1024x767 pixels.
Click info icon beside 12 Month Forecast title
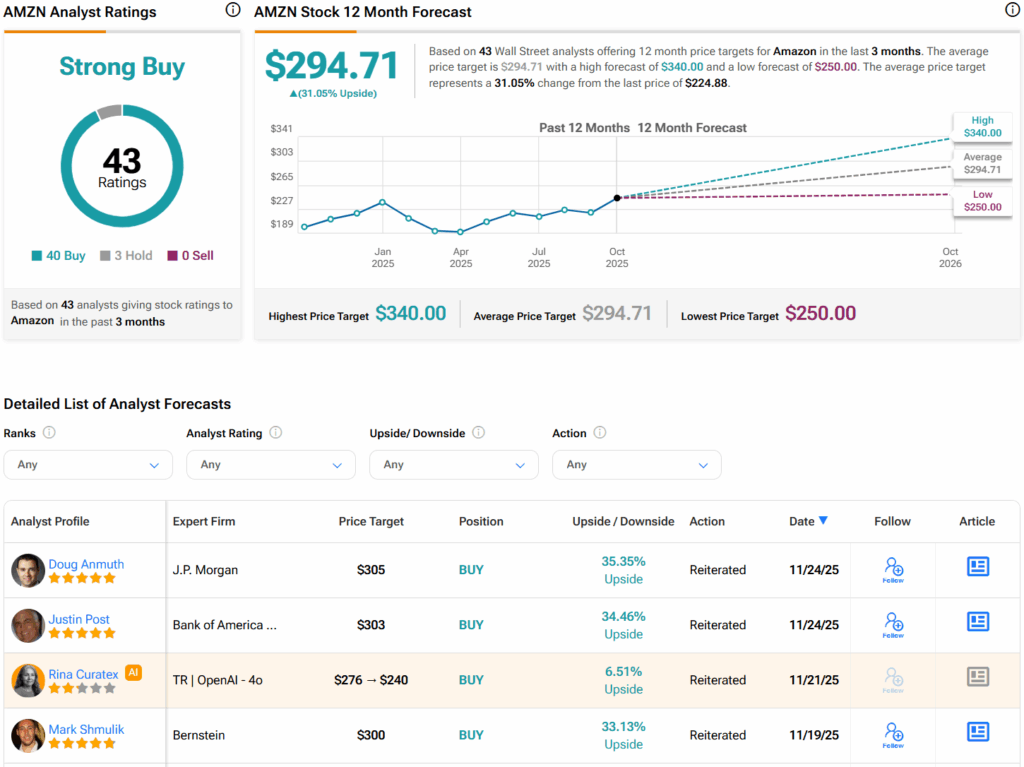click(x=1012, y=10)
